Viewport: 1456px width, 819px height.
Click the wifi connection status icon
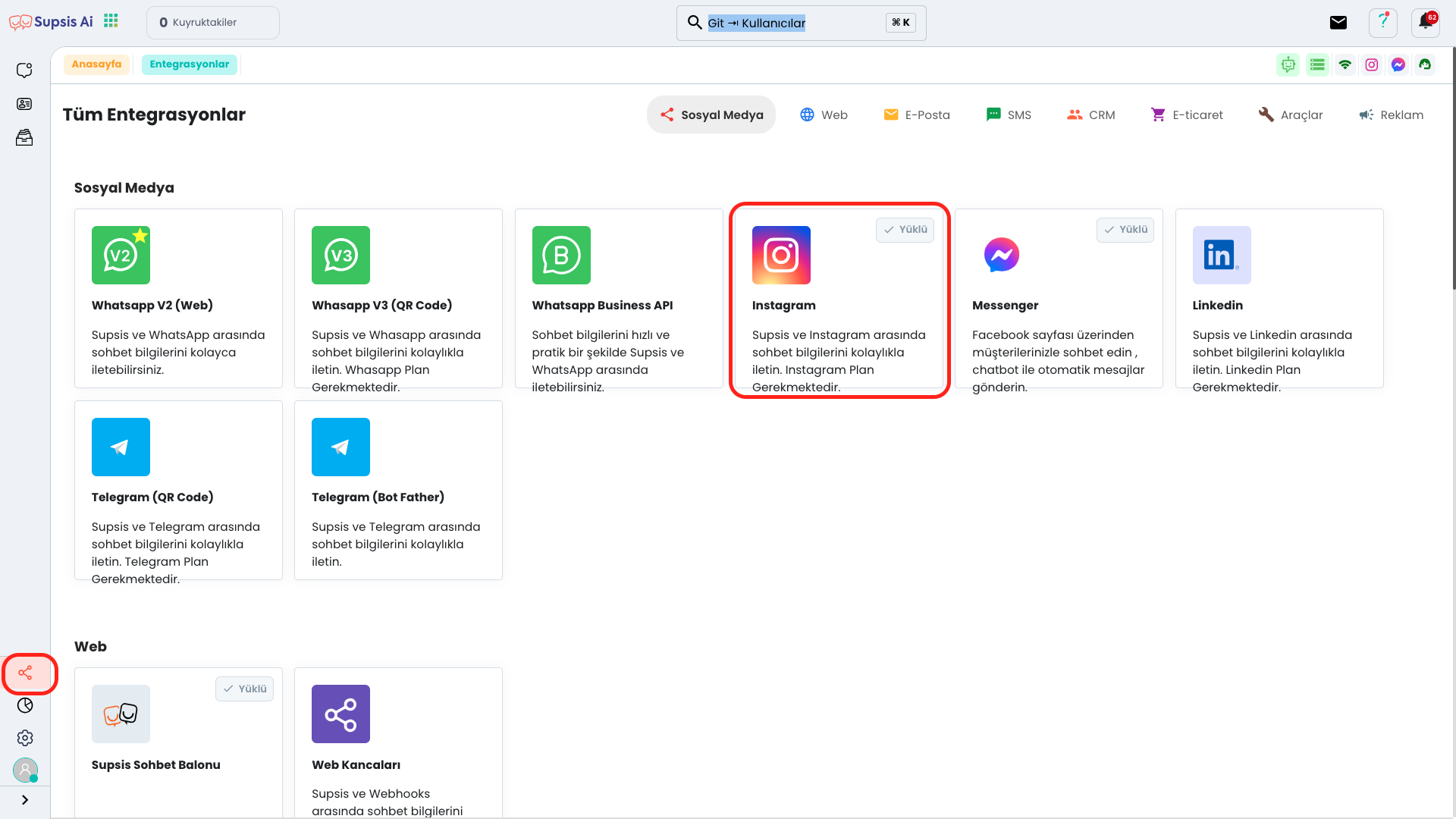pos(1345,65)
